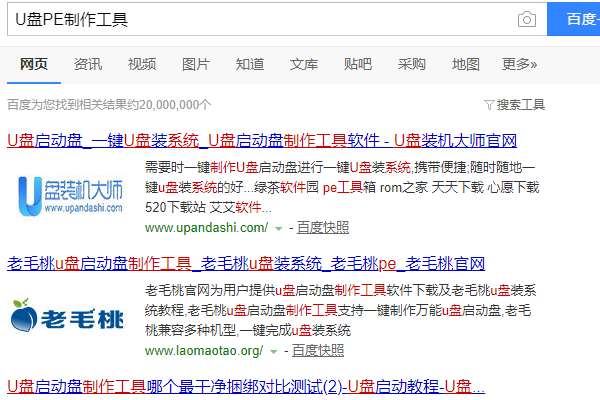Screen dimensions: 600x400
Task: Switch to the 图片 tab
Action: [196, 64]
